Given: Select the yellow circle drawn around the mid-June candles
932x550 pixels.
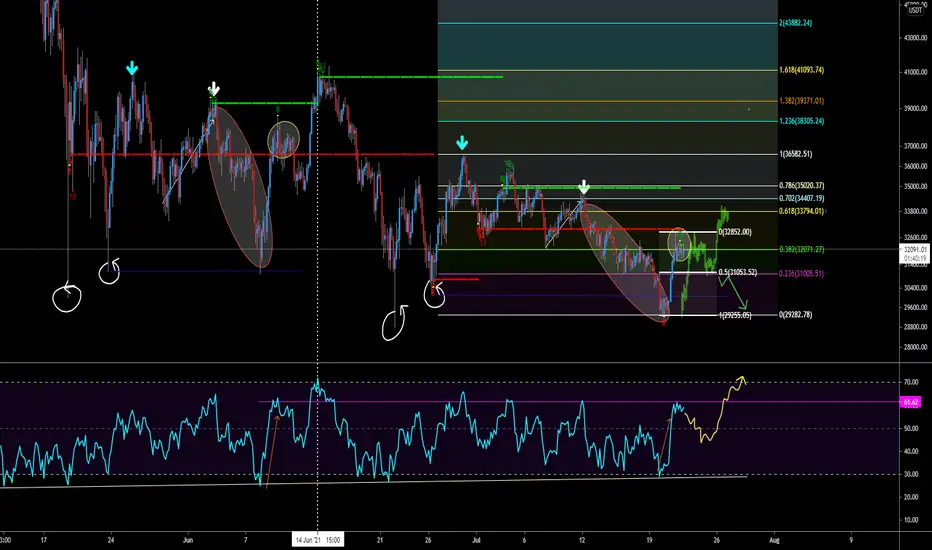Looking at the screenshot, I should (284, 140).
